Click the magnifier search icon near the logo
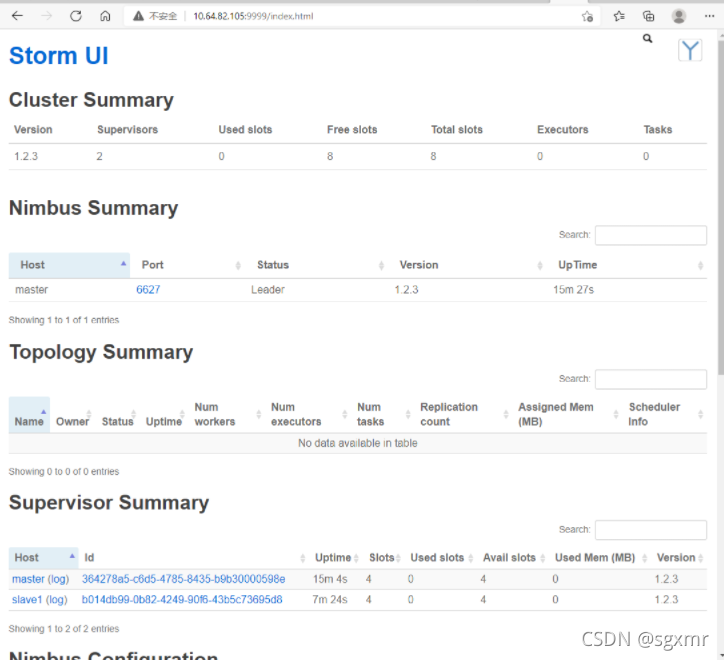This screenshot has height=660, width=724. [x=647, y=38]
